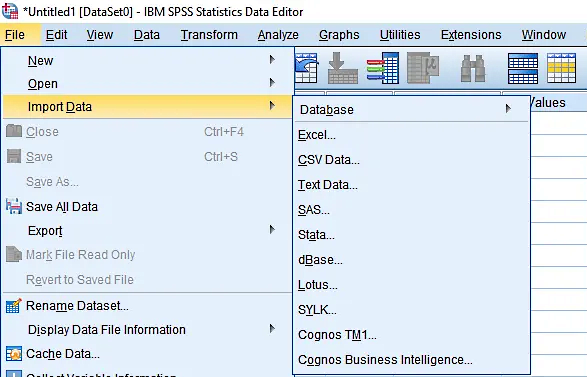
Task: Click the Insert Cases toolbar icon
Action: point(523,68)
